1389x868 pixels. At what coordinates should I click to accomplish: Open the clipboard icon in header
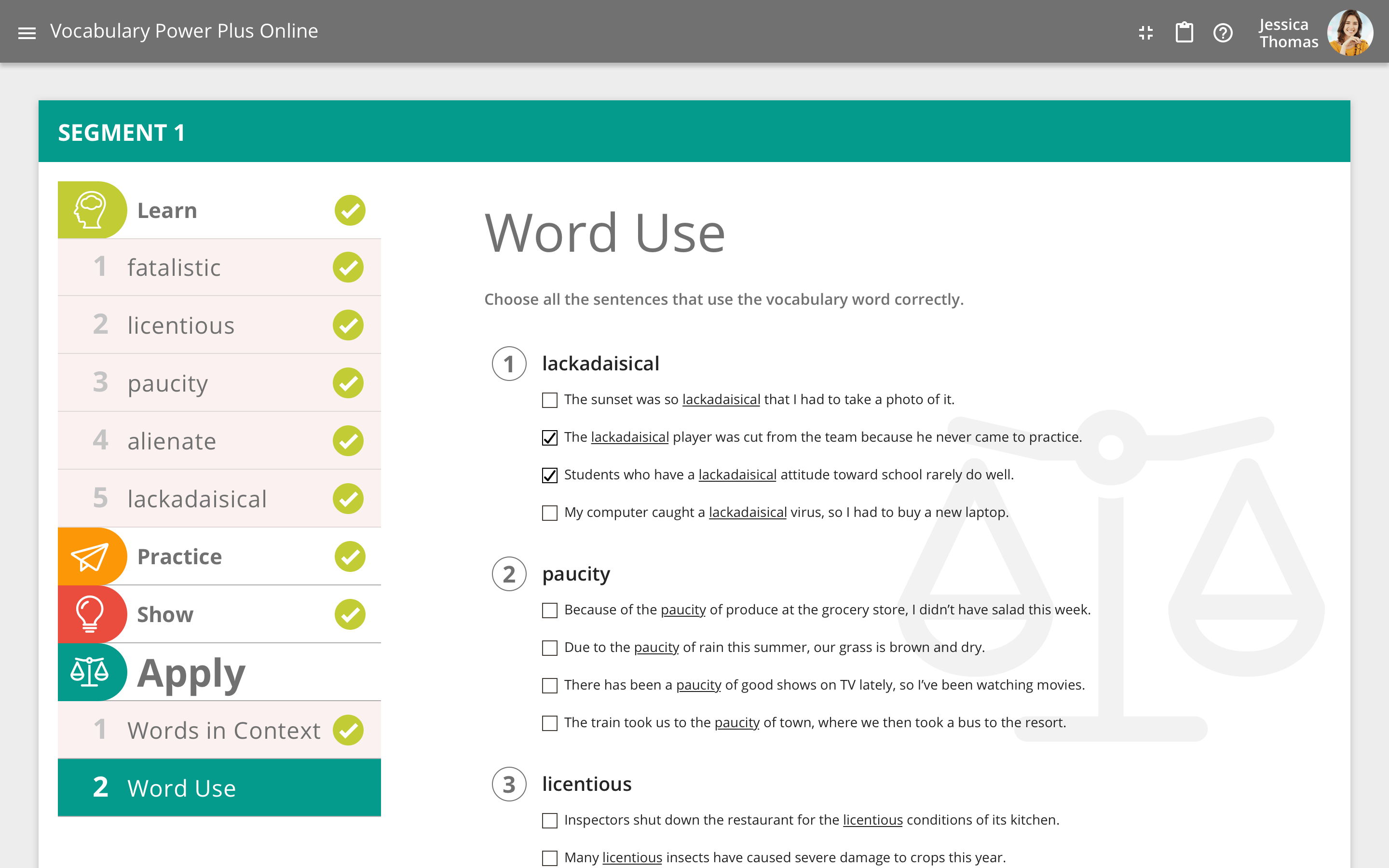coord(1184,32)
